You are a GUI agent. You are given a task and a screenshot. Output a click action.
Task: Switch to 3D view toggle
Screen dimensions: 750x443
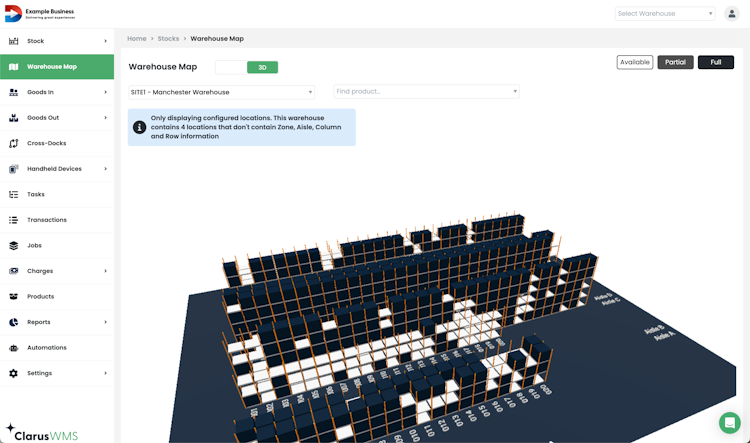coord(262,67)
